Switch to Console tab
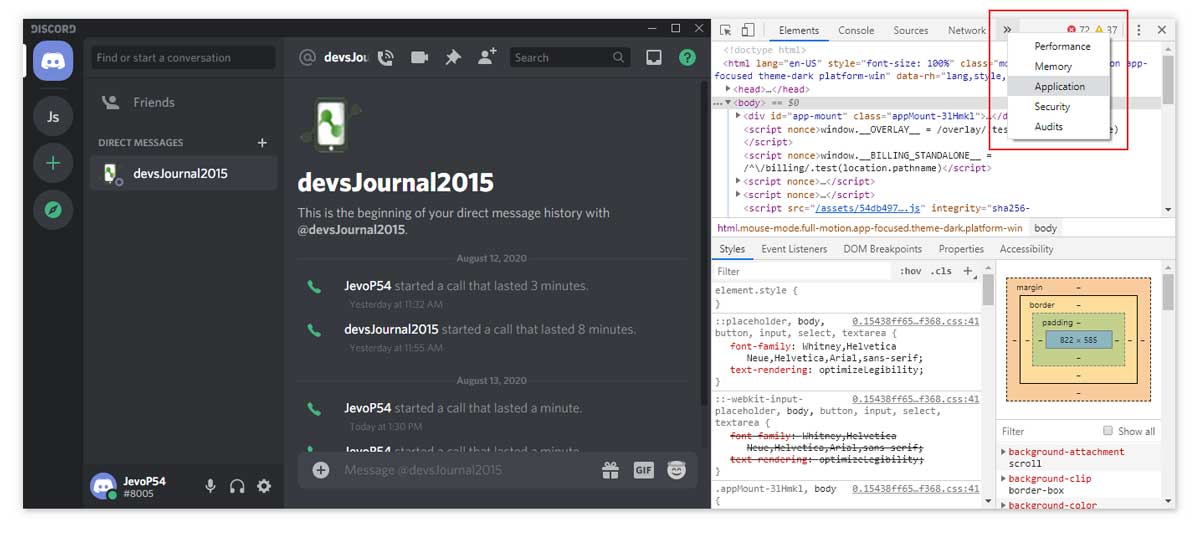This screenshot has width=1200, height=535. click(856, 30)
